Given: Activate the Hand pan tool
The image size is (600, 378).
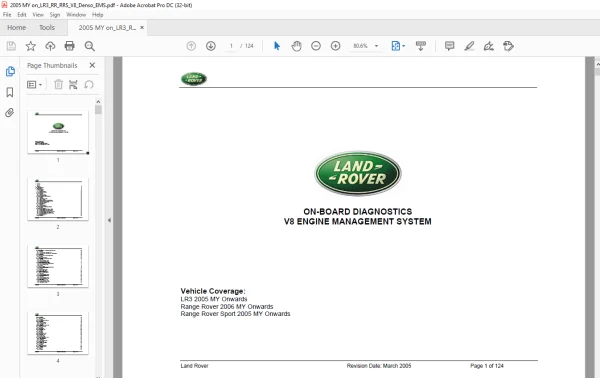Looking at the screenshot, I should pos(297,46).
